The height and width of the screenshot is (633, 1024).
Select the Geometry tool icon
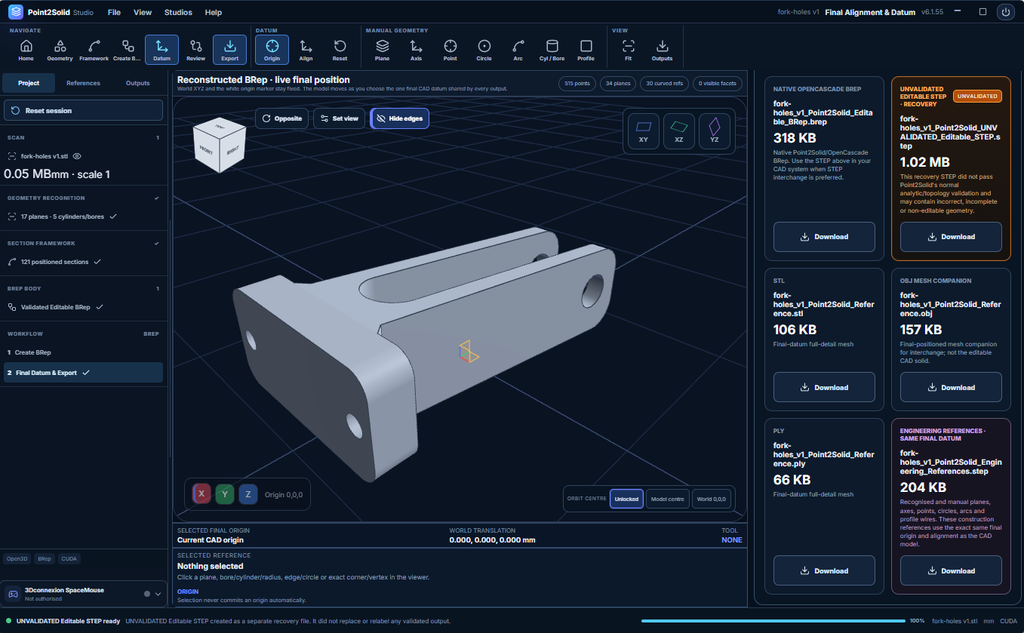60,50
